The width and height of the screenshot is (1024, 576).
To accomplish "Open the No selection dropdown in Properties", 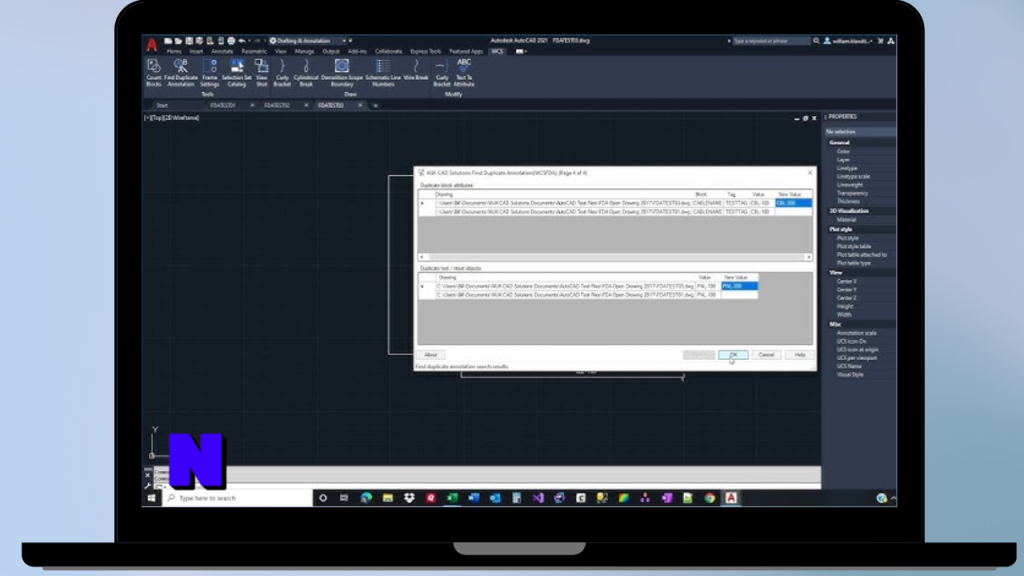I will pyautogui.click(x=859, y=132).
